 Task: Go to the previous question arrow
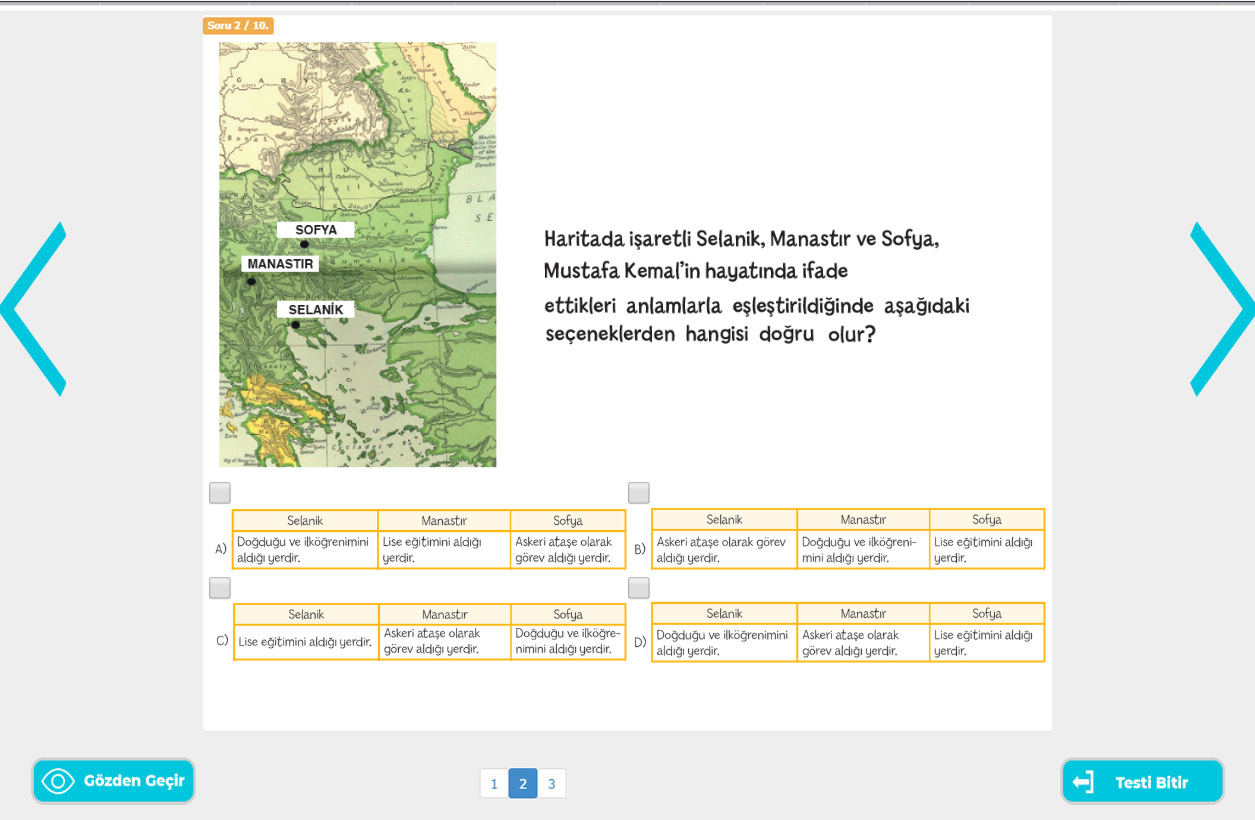(33, 309)
